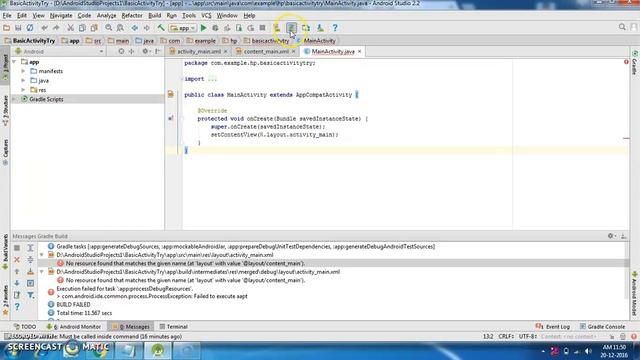This screenshot has height=360, width=640.
Task: Click the Debug app bug icon
Action: click(215, 28)
